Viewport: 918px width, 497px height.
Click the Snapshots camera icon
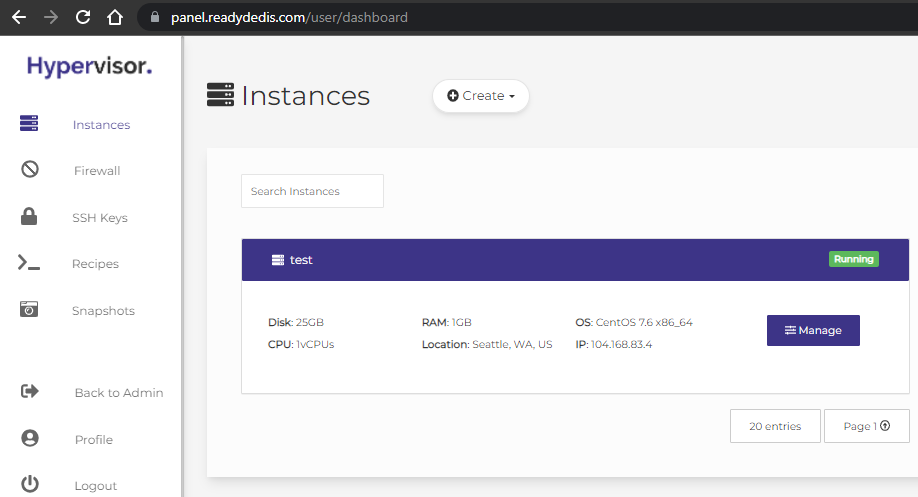(29, 309)
